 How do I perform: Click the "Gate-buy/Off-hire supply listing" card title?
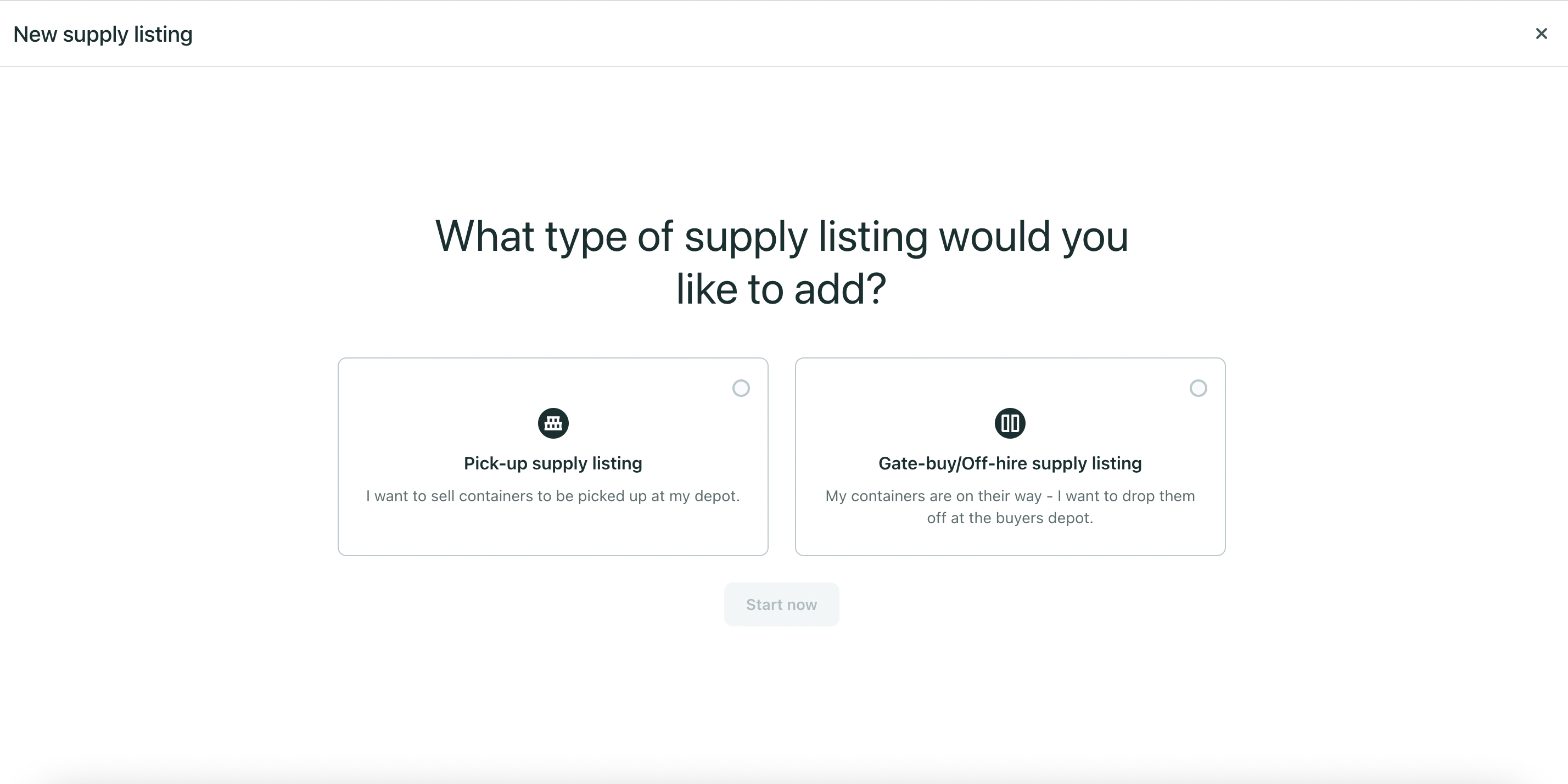[1010, 463]
